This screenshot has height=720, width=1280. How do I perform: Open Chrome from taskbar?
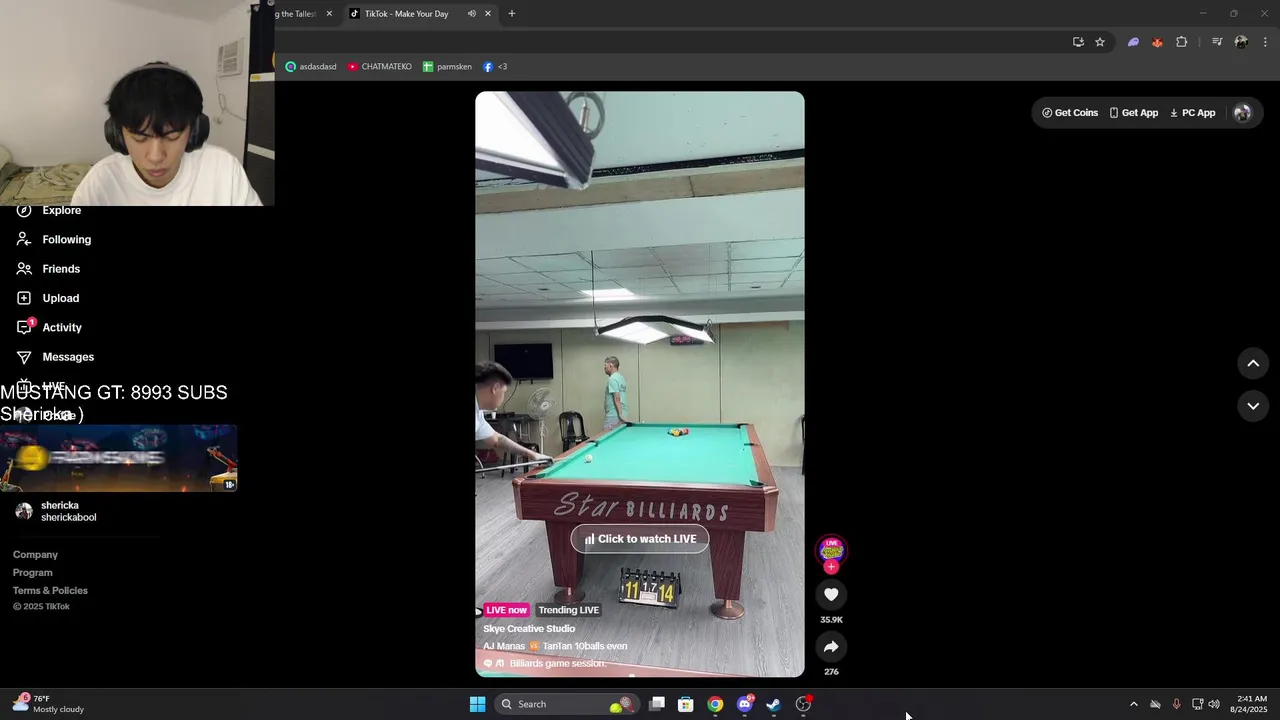715,704
